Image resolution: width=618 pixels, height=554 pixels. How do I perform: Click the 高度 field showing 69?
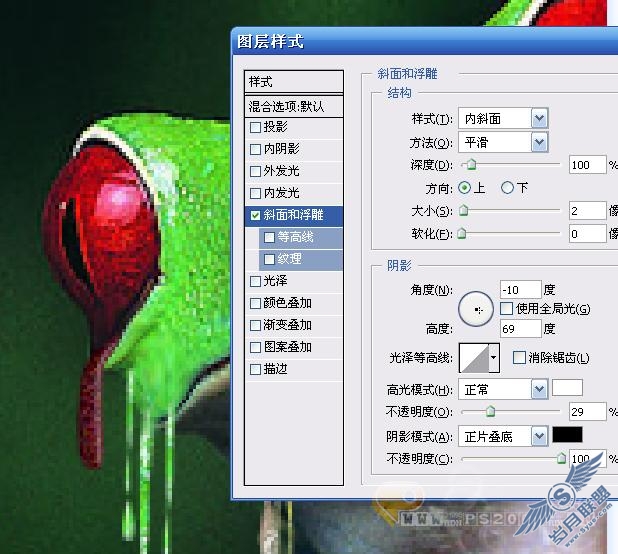[x=520, y=329]
